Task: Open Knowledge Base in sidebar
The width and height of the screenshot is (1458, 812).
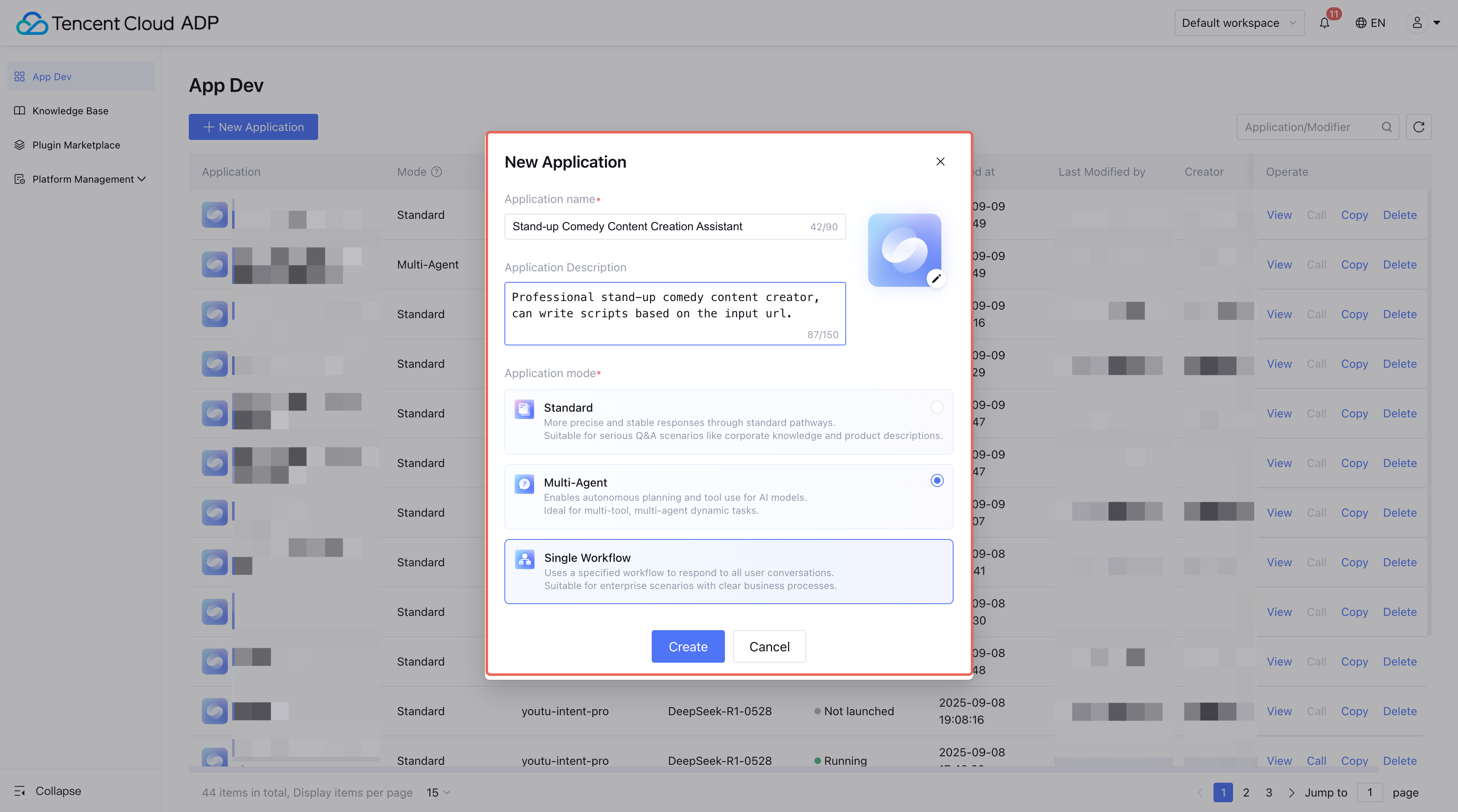Action: tap(70, 111)
